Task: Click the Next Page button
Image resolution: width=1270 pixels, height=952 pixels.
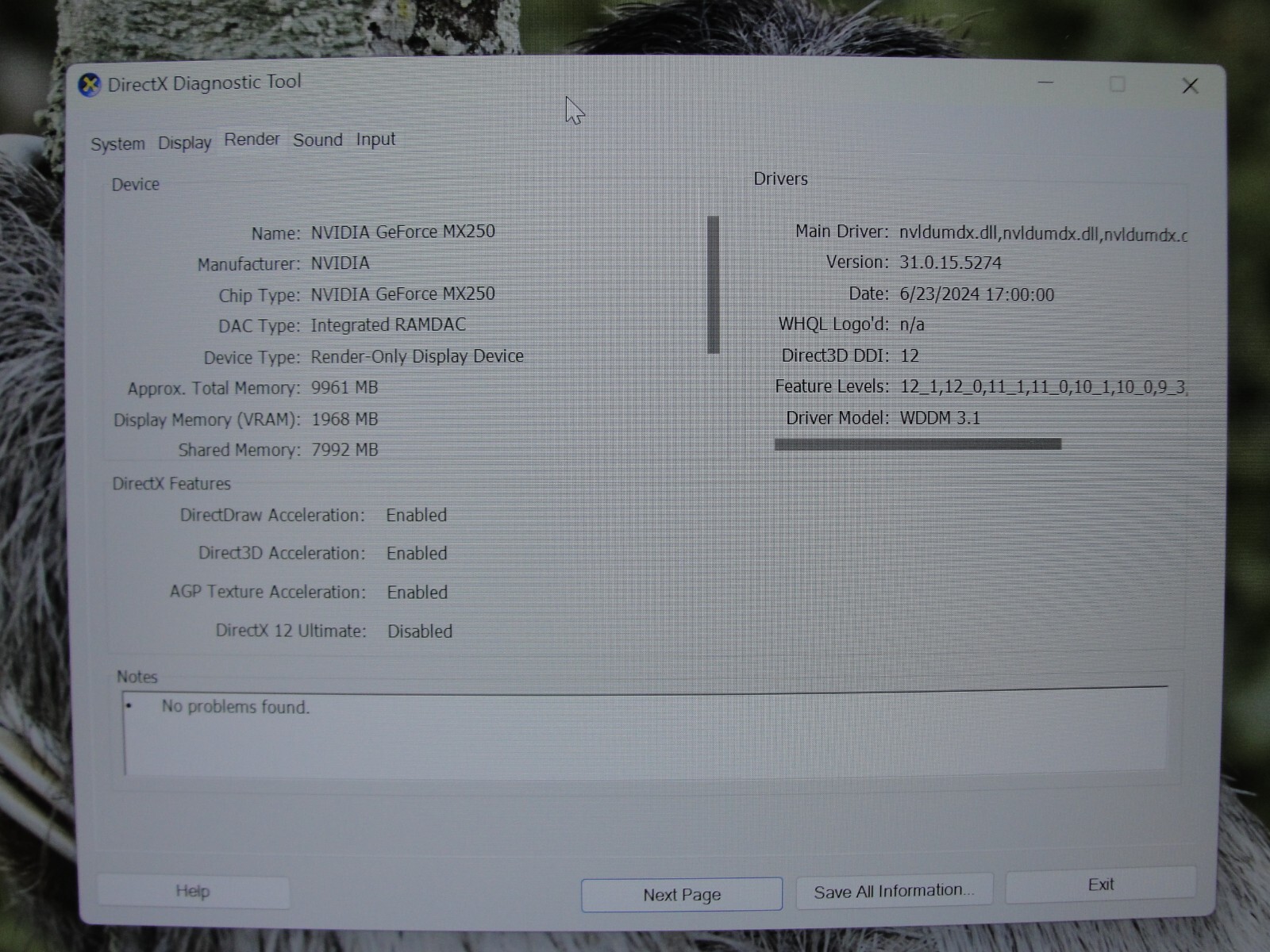Action: tap(682, 895)
